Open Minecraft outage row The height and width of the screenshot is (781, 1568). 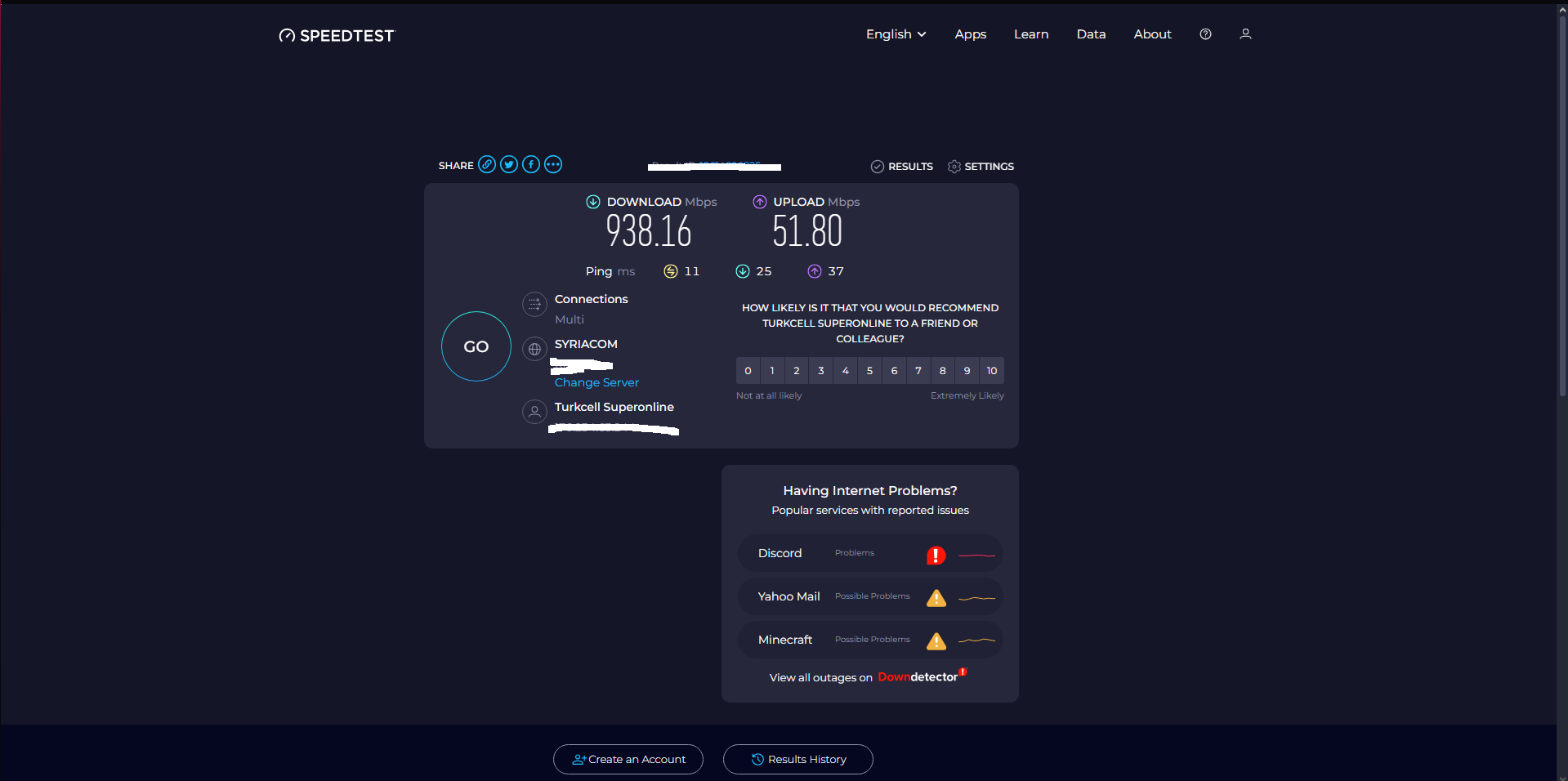[870, 640]
